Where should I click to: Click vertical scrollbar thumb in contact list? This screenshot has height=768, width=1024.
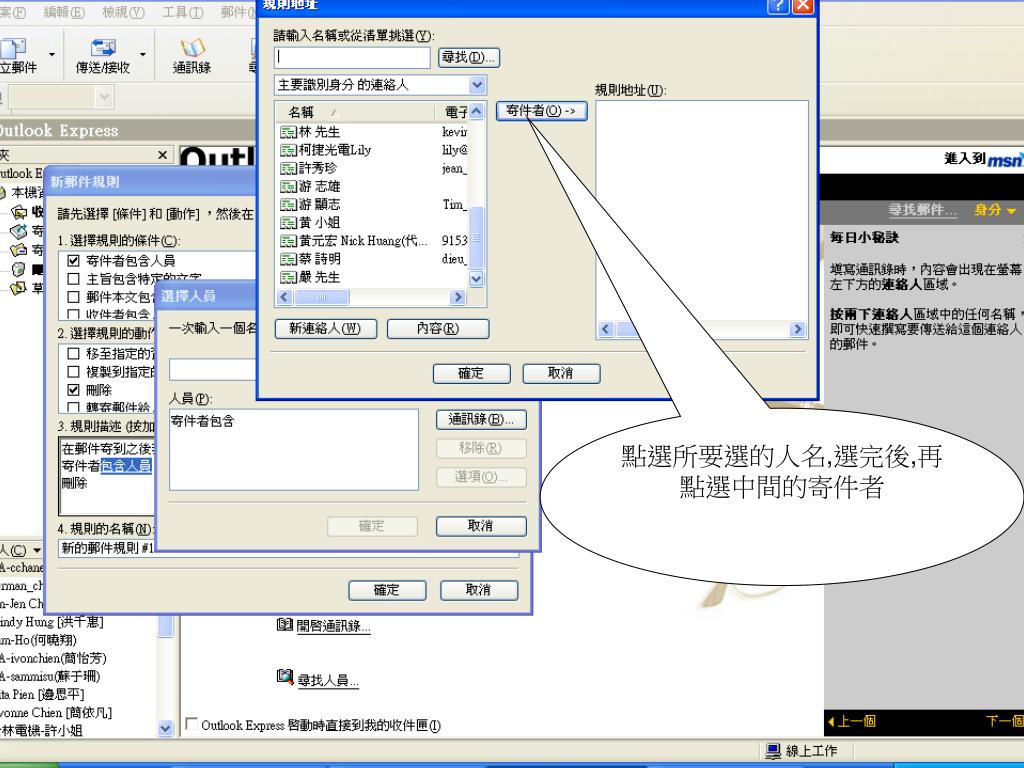(x=477, y=237)
